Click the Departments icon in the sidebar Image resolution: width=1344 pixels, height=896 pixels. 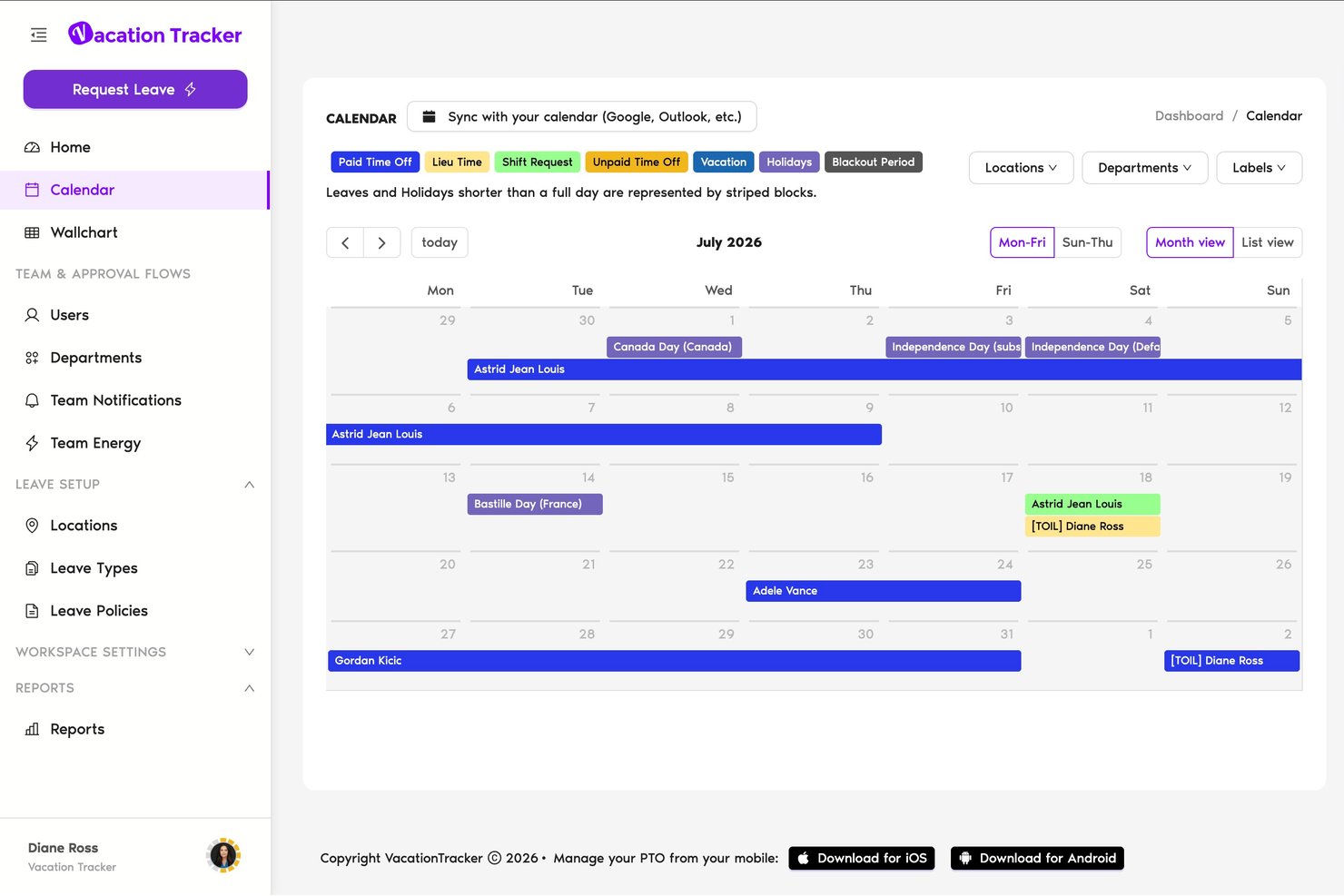[x=32, y=358]
